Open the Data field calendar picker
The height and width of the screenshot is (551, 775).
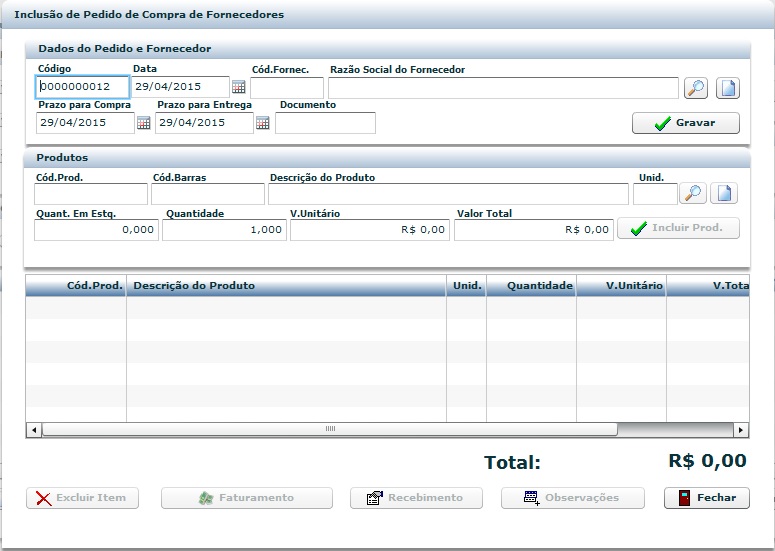pyautogui.click(x=239, y=88)
